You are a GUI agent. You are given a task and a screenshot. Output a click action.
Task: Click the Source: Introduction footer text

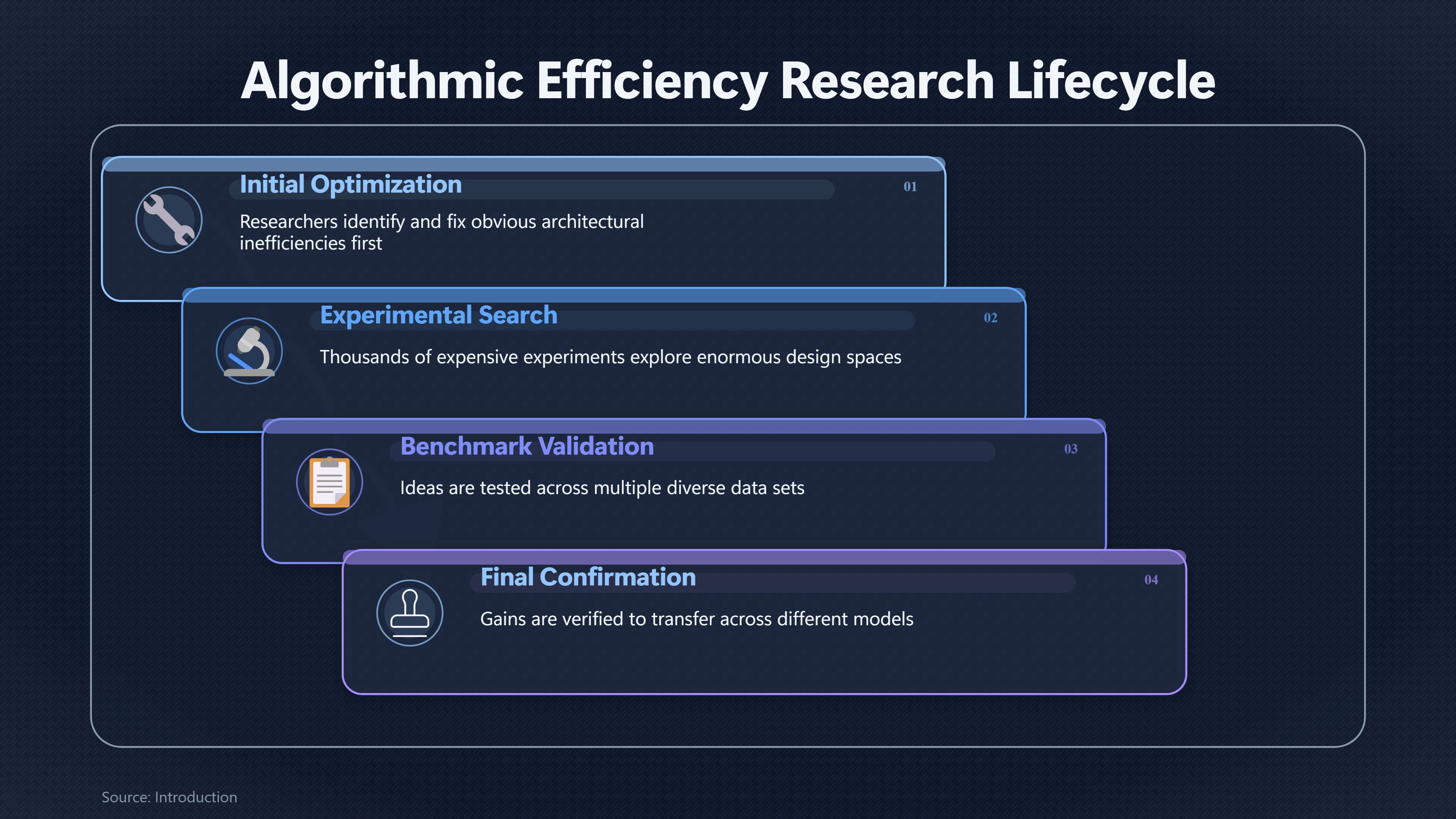click(169, 797)
